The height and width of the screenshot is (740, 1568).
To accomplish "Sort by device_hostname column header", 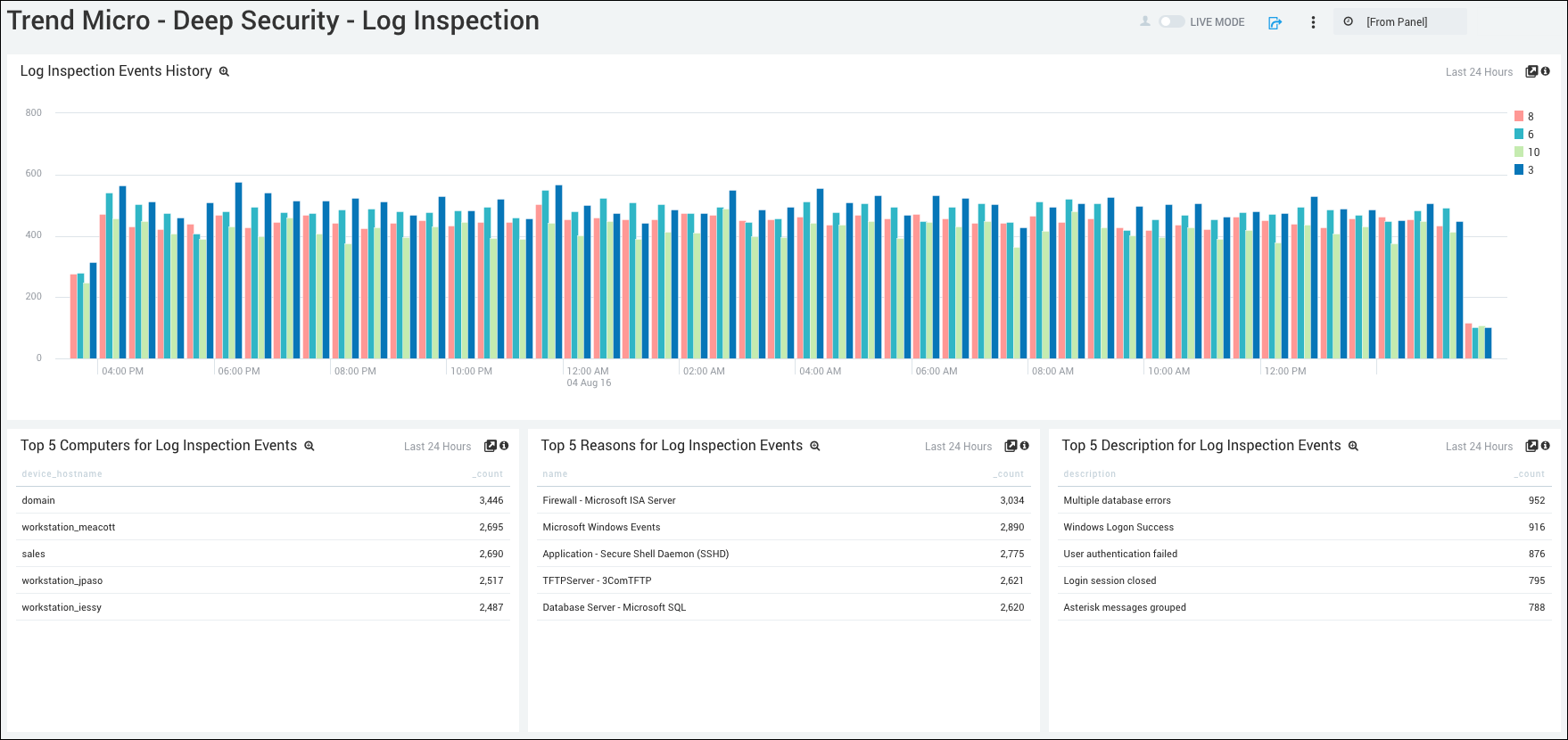I will tap(62, 474).
